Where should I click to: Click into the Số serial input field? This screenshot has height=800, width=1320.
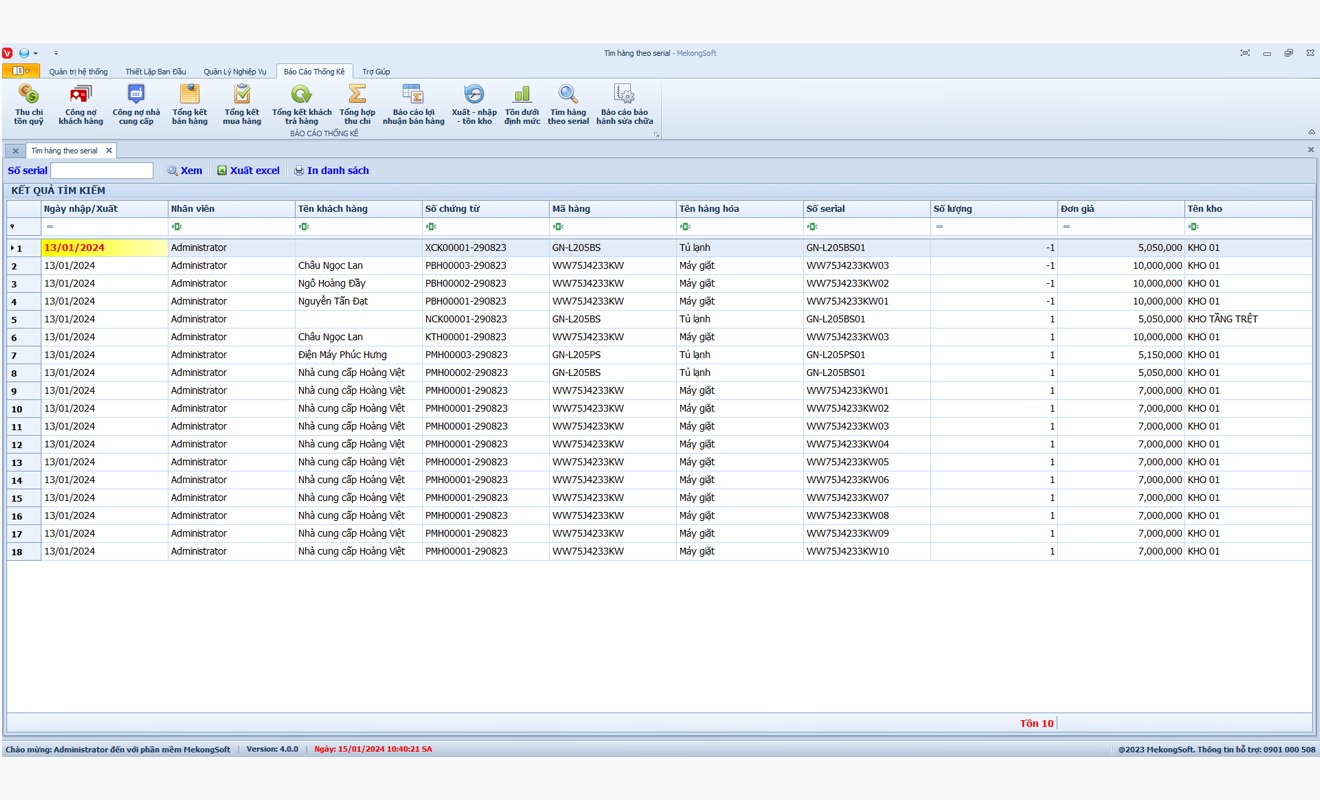pyautogui.click(x=102, y=171)
